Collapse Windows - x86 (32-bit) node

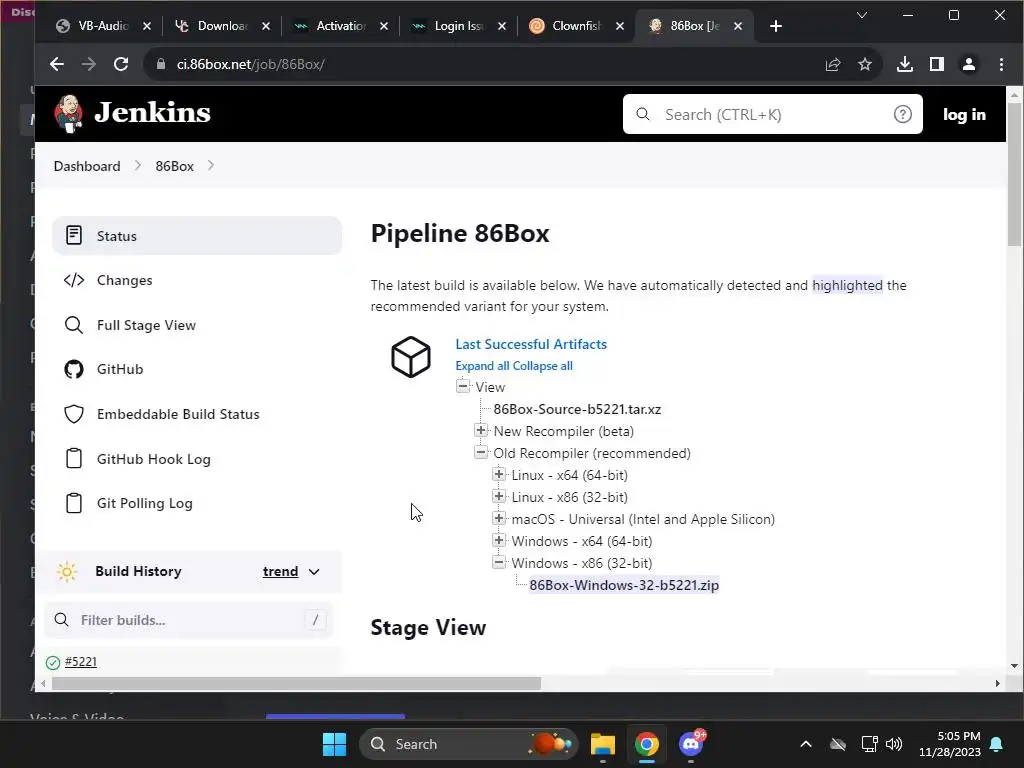(x=499, y=562)
